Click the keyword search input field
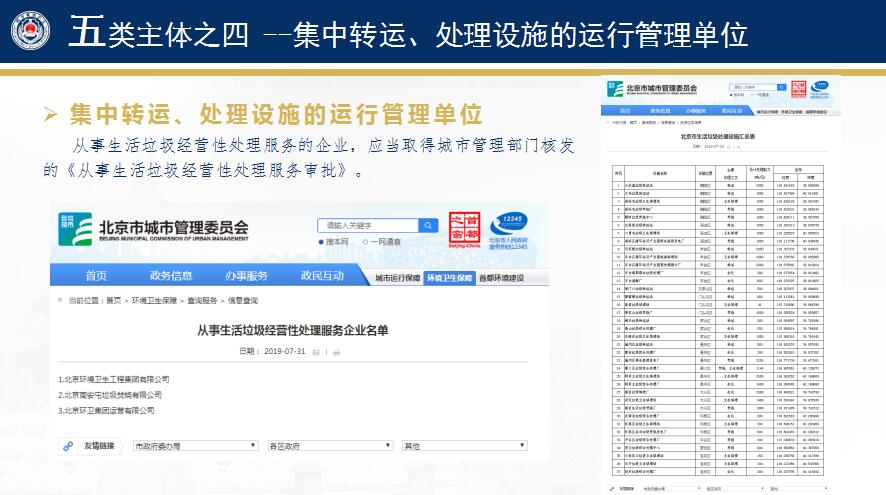 click(x=368, y=225)
